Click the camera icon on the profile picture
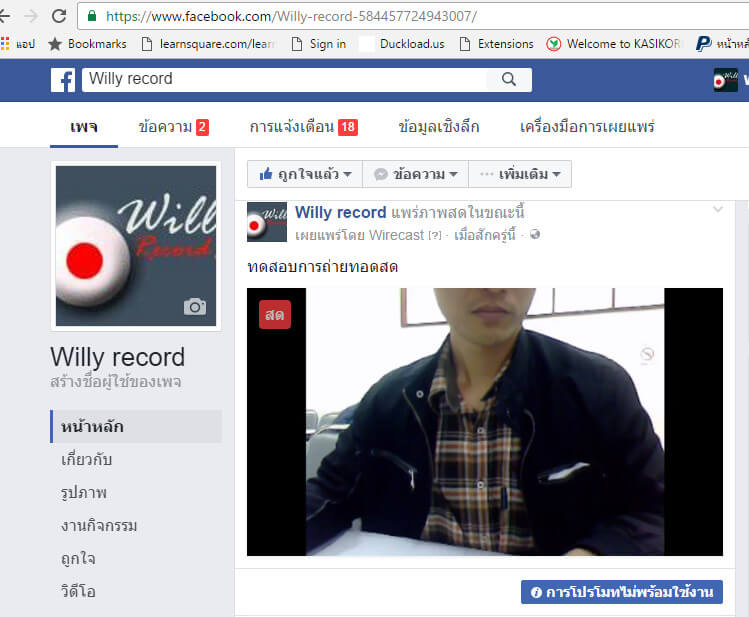 click(x=195, y=307)
